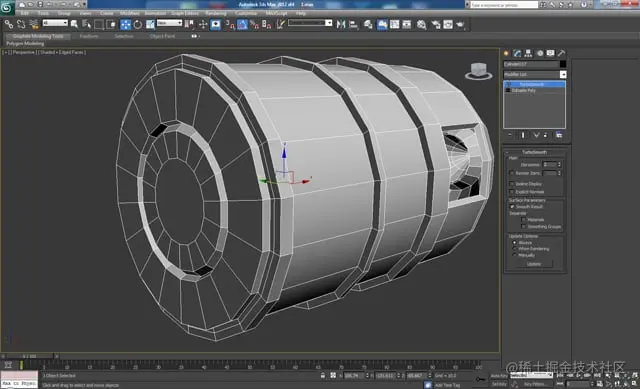Open the reference coordinate system dropdown

point(169,23)
